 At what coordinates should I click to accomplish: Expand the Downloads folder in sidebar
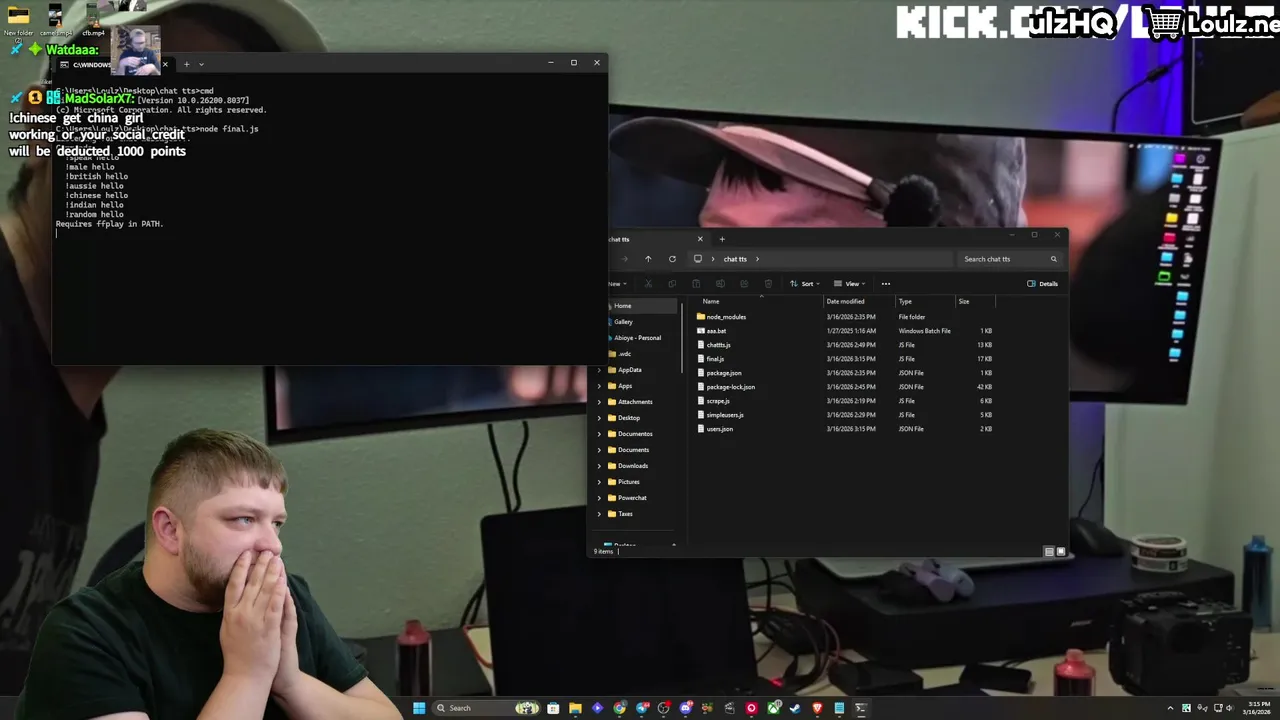599,466
